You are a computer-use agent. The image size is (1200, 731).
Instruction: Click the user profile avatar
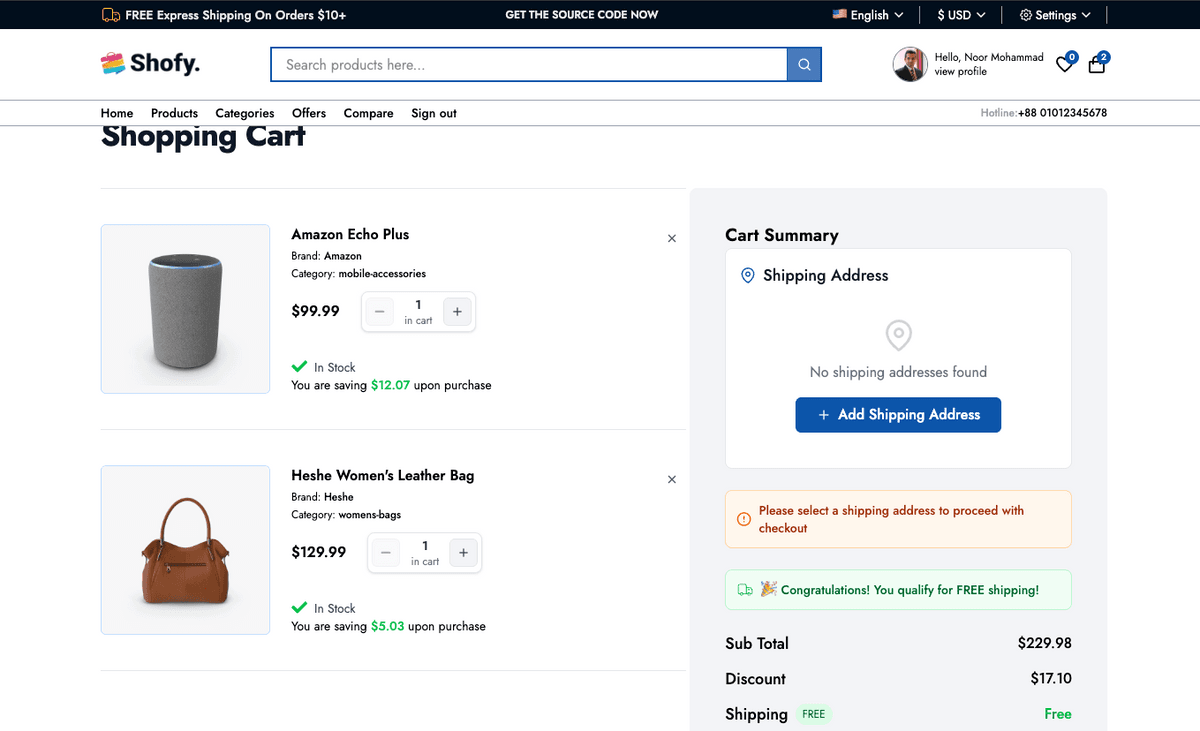[x=910, y=65]
